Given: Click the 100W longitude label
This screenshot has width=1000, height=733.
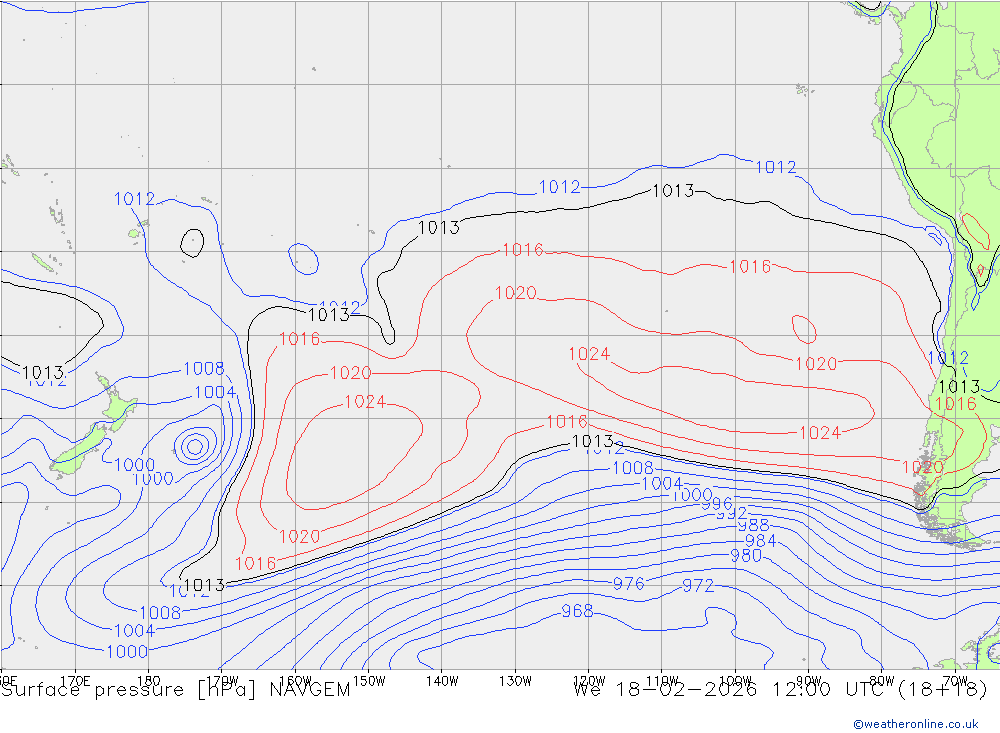Looking at the screenshot, I should click(735, 681).
